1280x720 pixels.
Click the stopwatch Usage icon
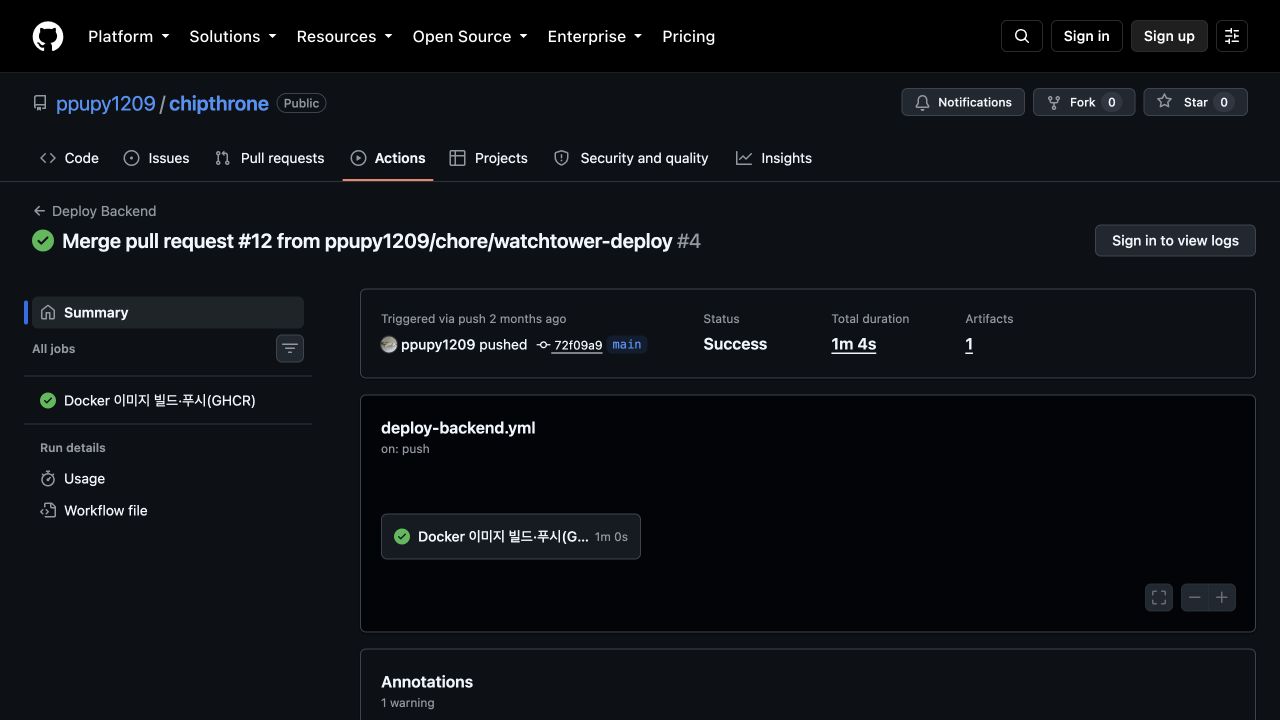(48, 479)
